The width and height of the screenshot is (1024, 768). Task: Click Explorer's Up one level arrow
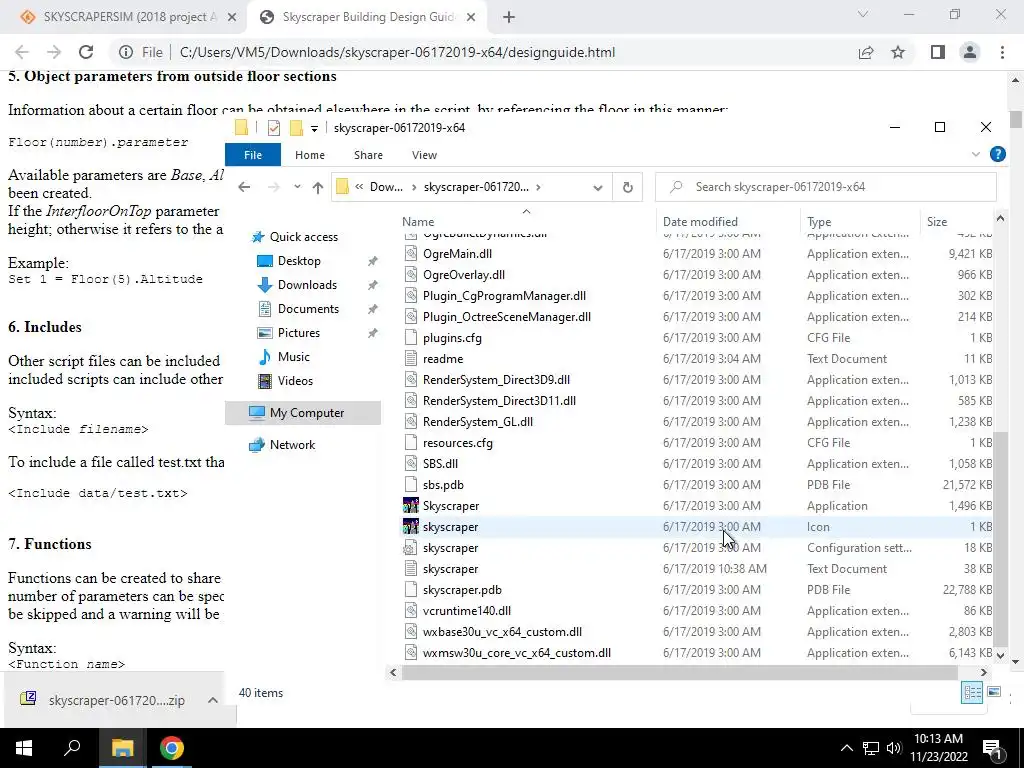tap(317, 187)
